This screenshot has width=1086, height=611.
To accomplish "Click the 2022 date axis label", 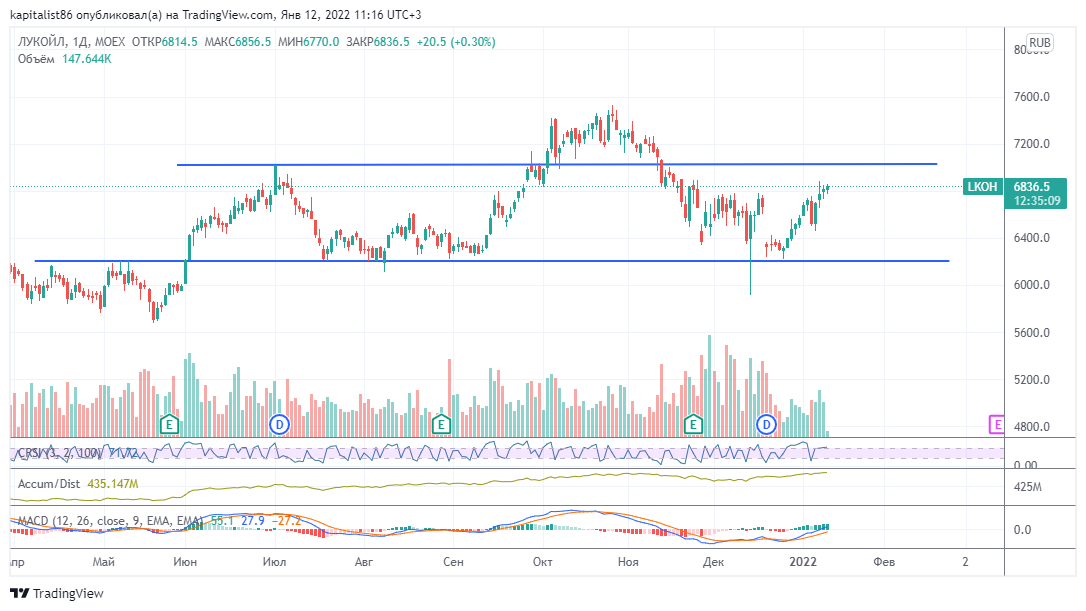I will tap(803, 561).
